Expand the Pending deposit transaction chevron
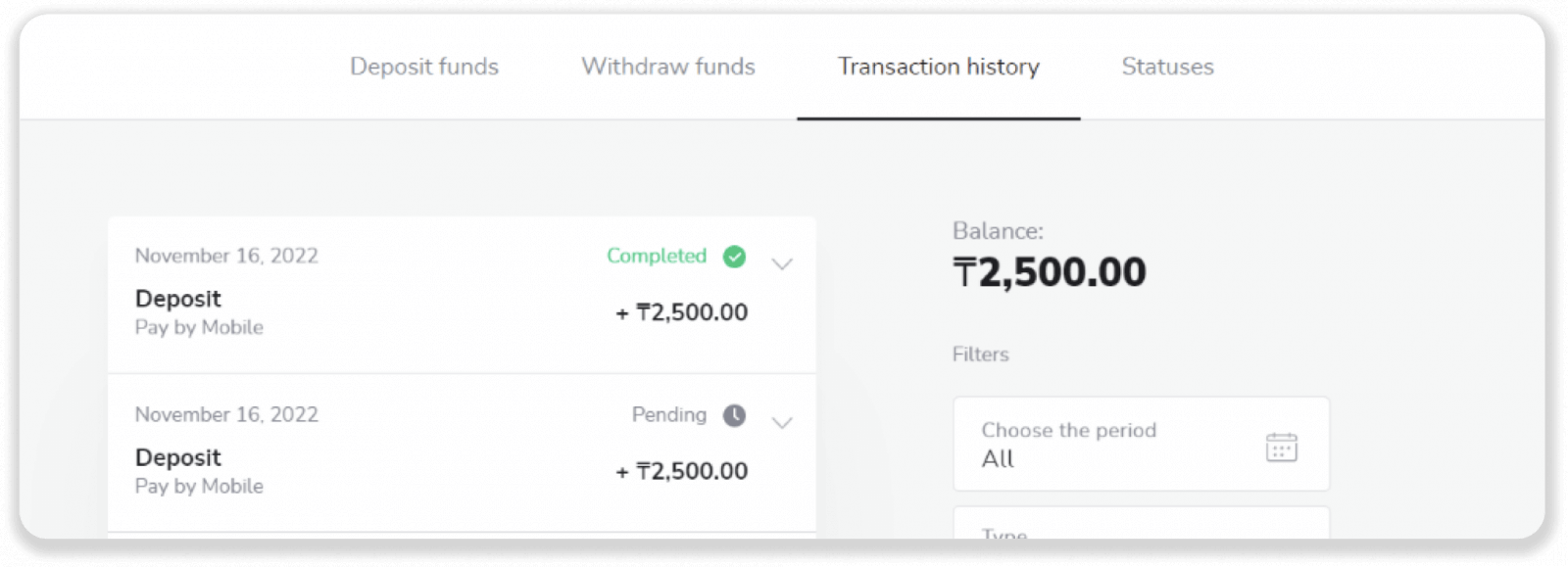The height and width of the screenshot is (567, 1568). coord(781,423)
